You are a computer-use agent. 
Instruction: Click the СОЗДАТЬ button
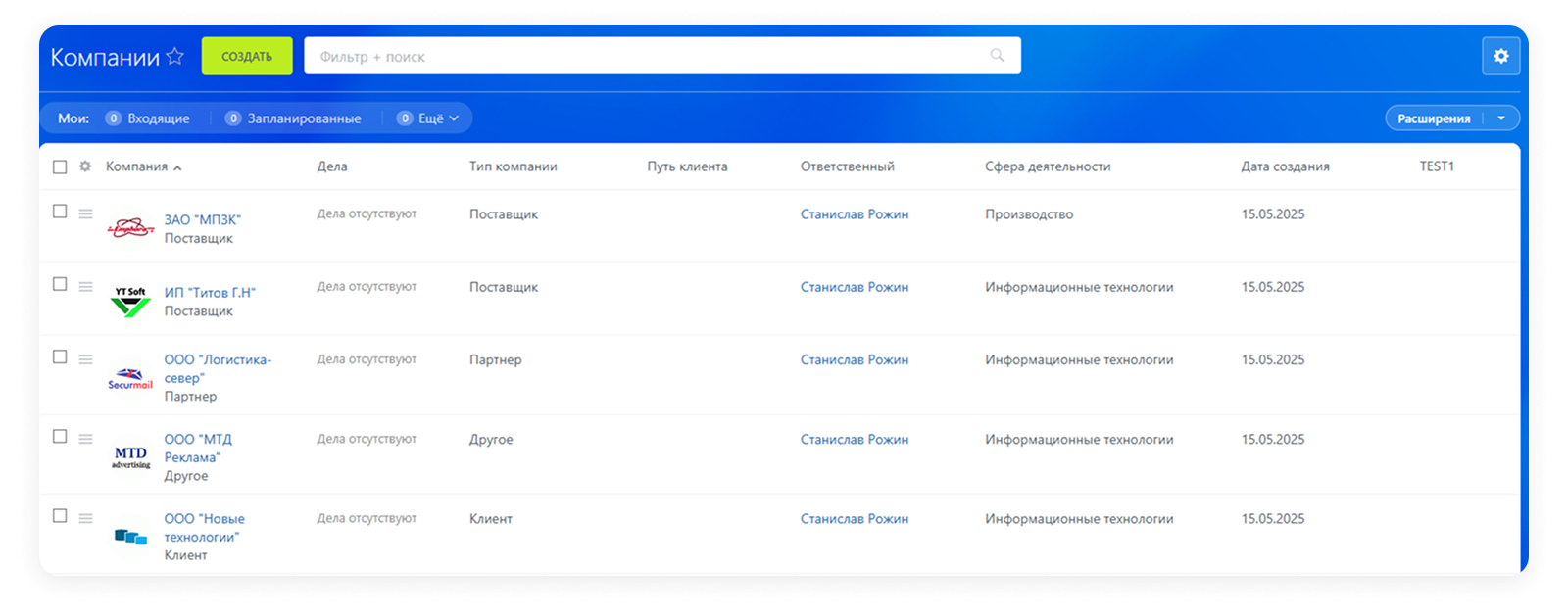point(247,56)
